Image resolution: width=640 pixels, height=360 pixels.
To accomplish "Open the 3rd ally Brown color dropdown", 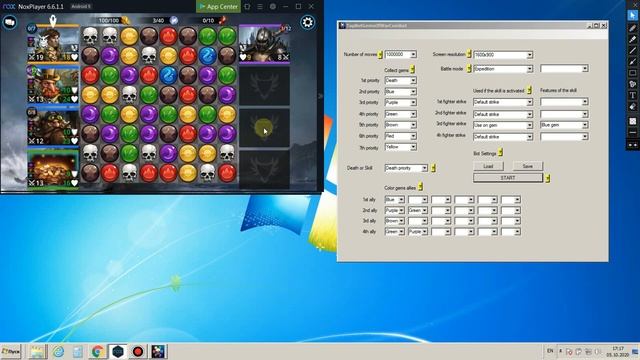I will pyautogui.click(x=394, y=221).
